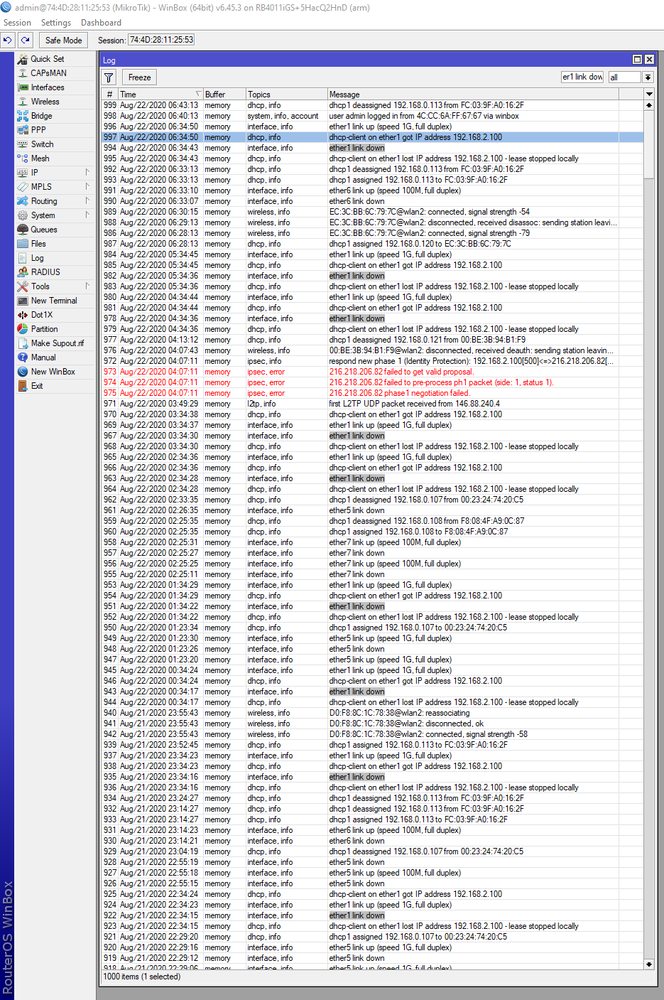
Task: Expand the IP submenu
Action: click(35, 172)
